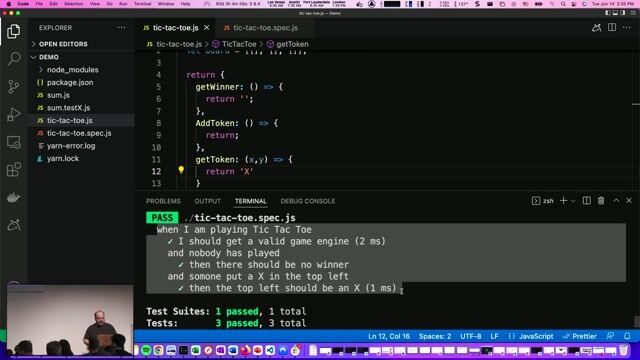This screenshot has width=640, height=360.
Task: Open the Code menu in the macOS menu bar
Action: click(x=23, y=4)
